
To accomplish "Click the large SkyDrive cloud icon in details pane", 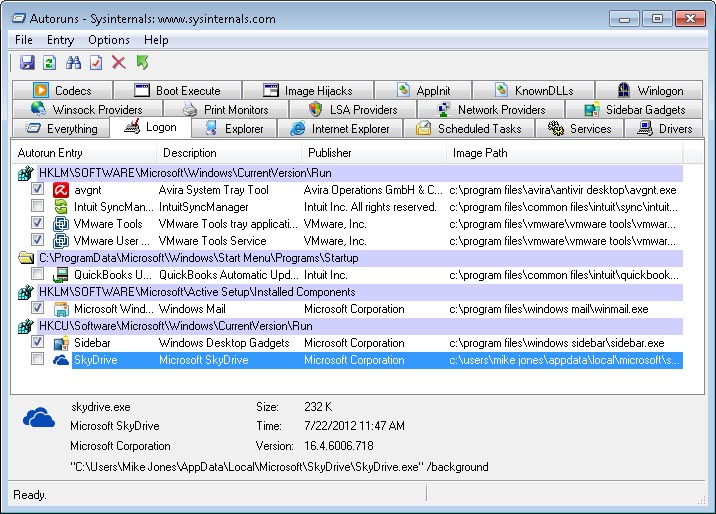I will tap(39, 417).
